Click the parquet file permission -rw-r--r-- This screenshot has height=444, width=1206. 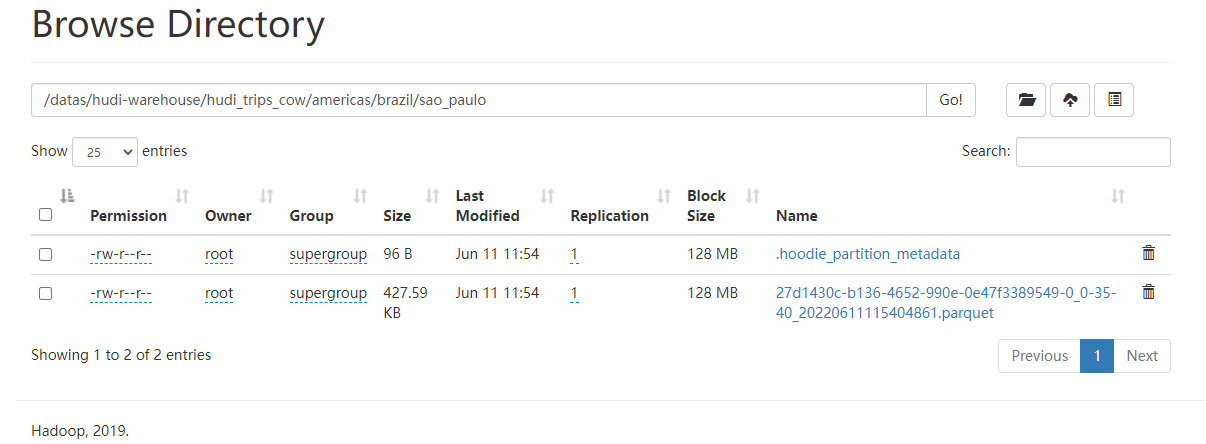pos(121,293)
